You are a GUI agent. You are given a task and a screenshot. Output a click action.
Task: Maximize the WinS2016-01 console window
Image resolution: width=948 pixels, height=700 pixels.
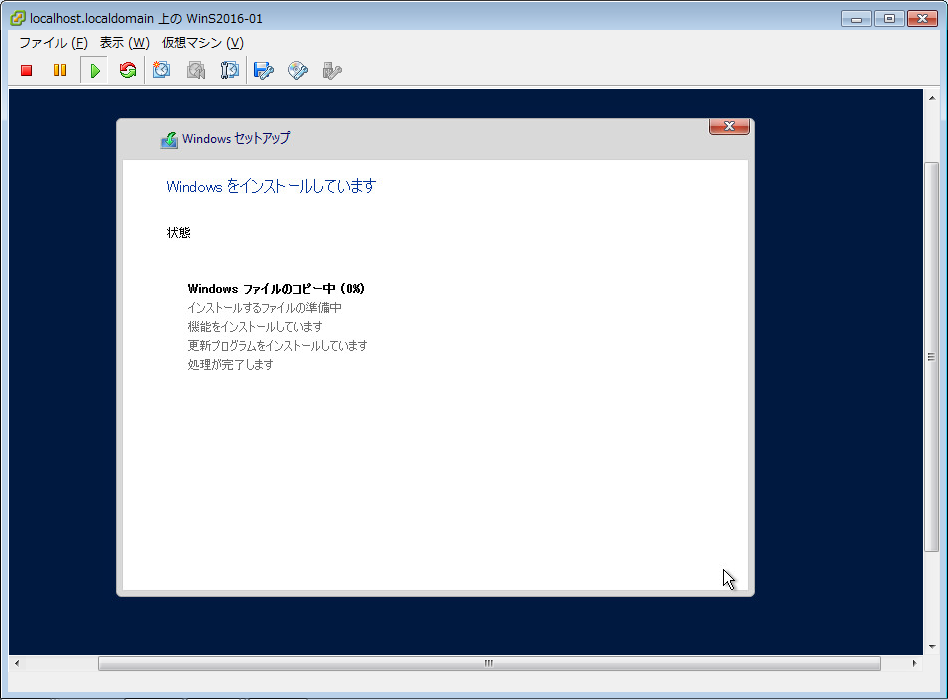(889, 19)
